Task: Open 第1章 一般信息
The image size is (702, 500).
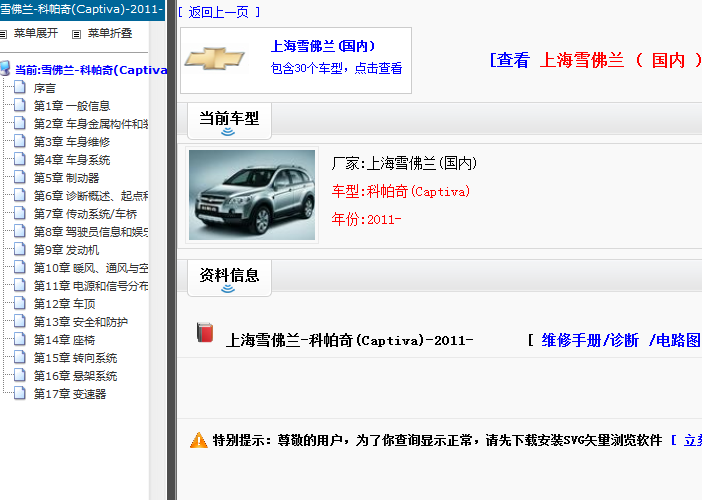Action: [72, 106]
